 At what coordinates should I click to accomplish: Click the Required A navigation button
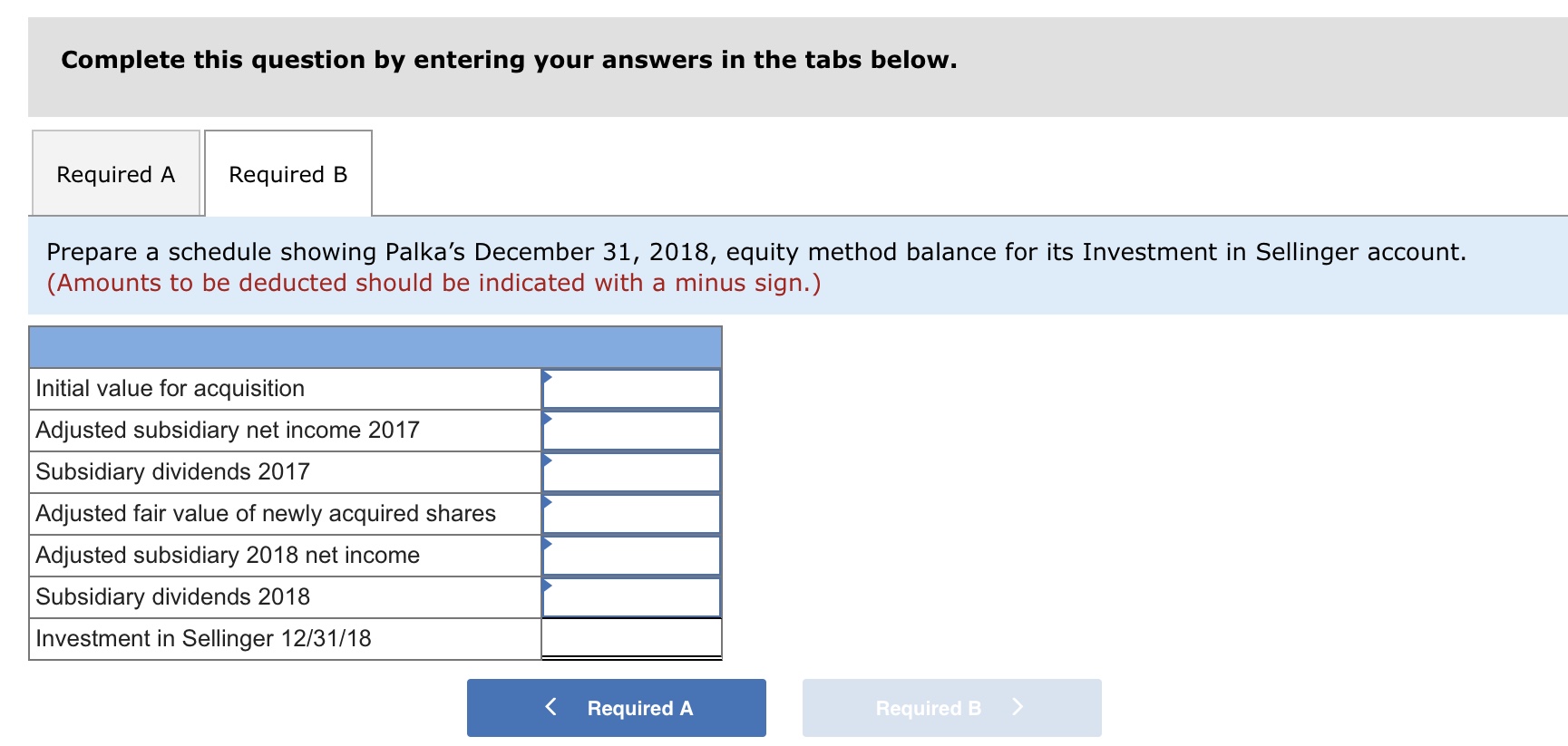click(x=616, y=707)
